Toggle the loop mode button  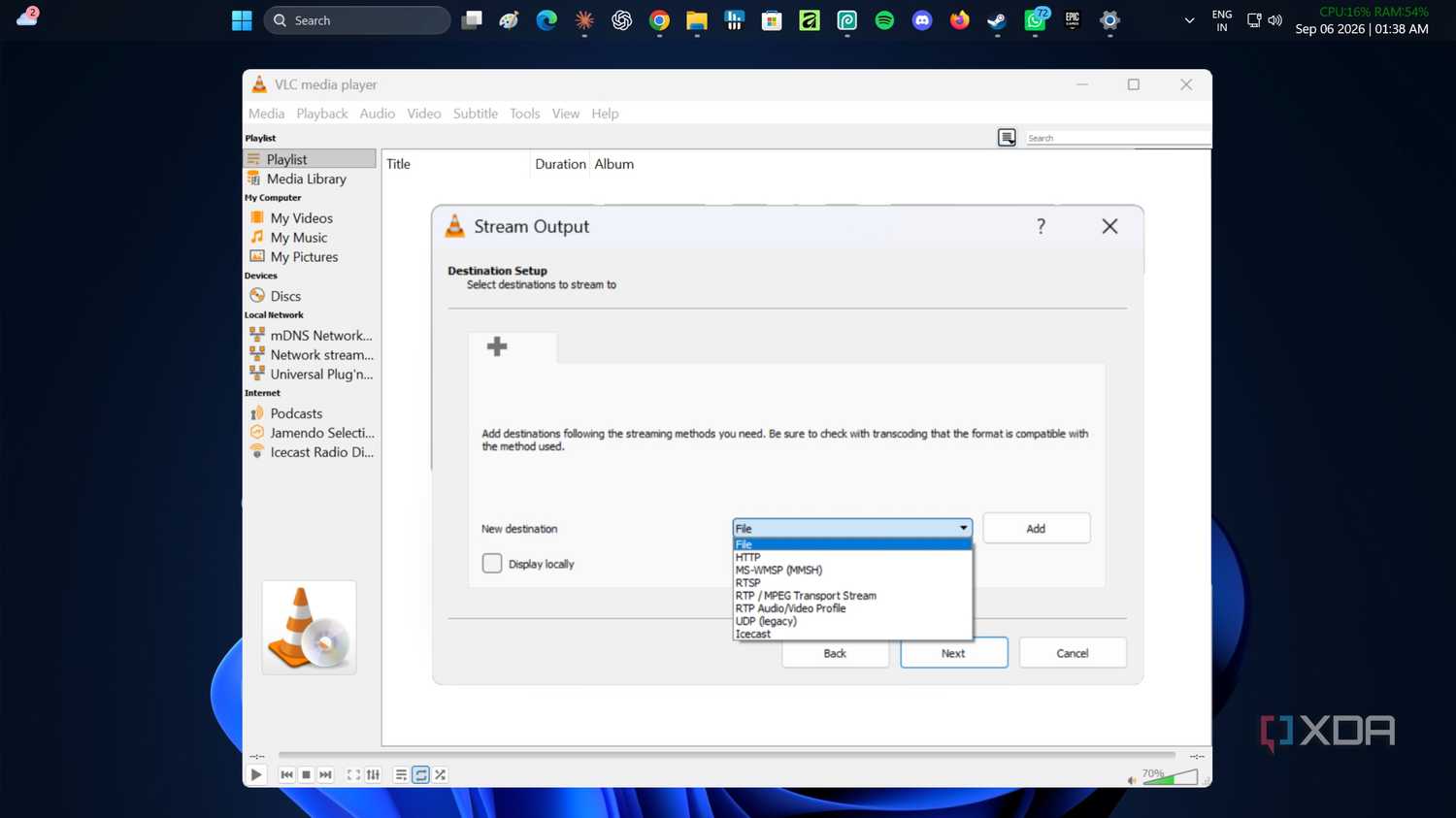point(420,774)
